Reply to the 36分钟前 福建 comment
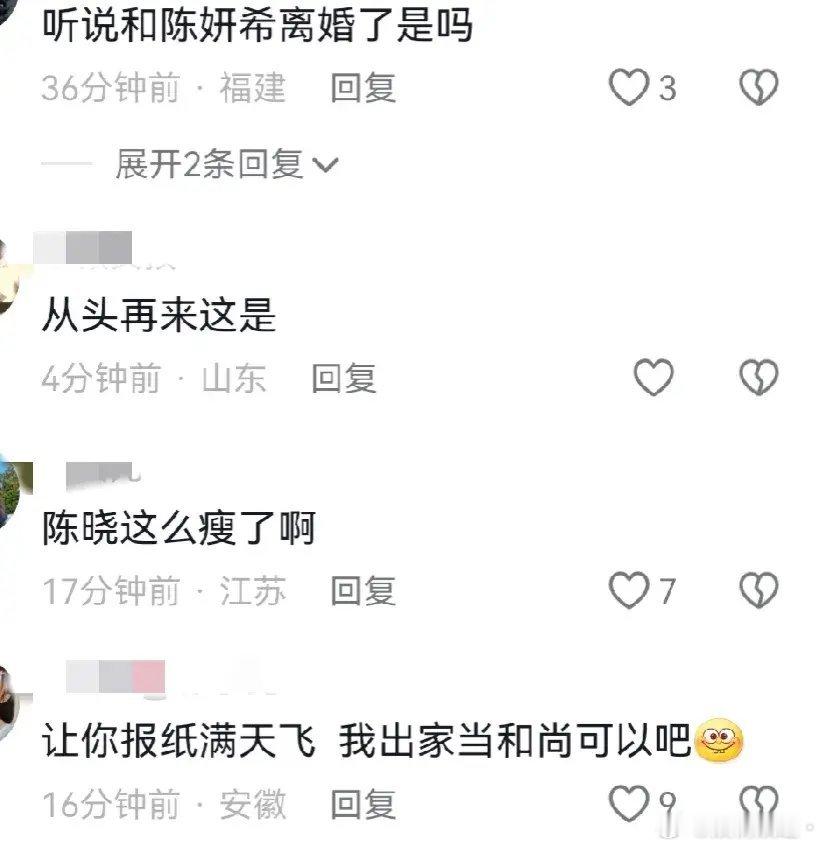 coord(363,88)
